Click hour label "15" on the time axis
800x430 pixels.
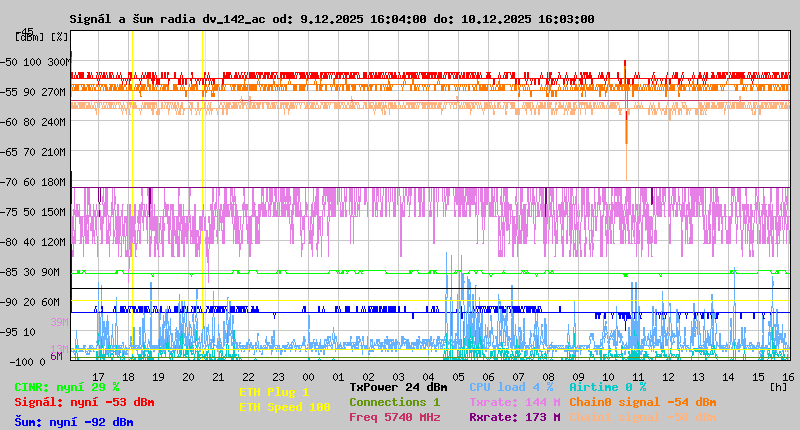pos(759,377)
